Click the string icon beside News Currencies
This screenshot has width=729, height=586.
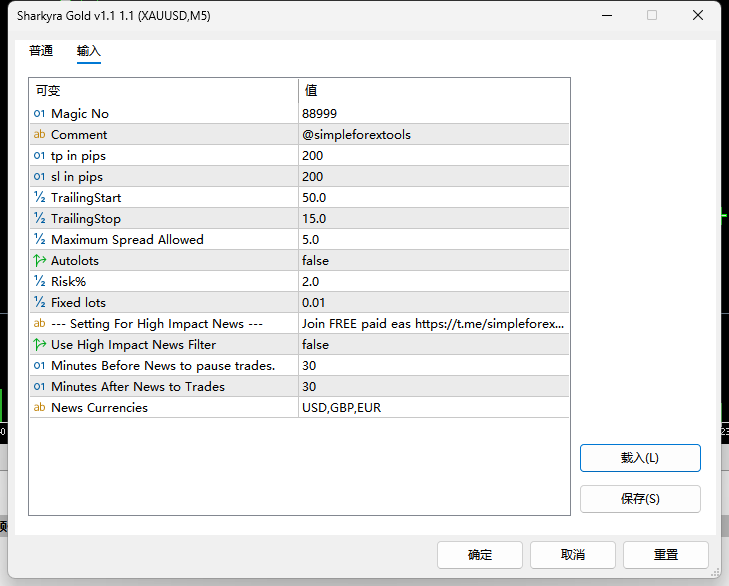[x=40, y=407]
